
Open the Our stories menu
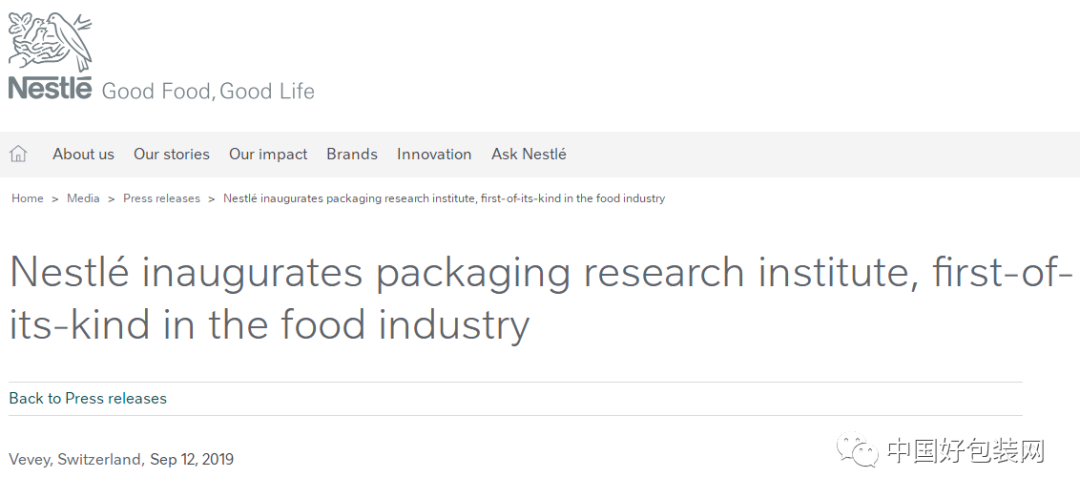[x=172, y=154]
